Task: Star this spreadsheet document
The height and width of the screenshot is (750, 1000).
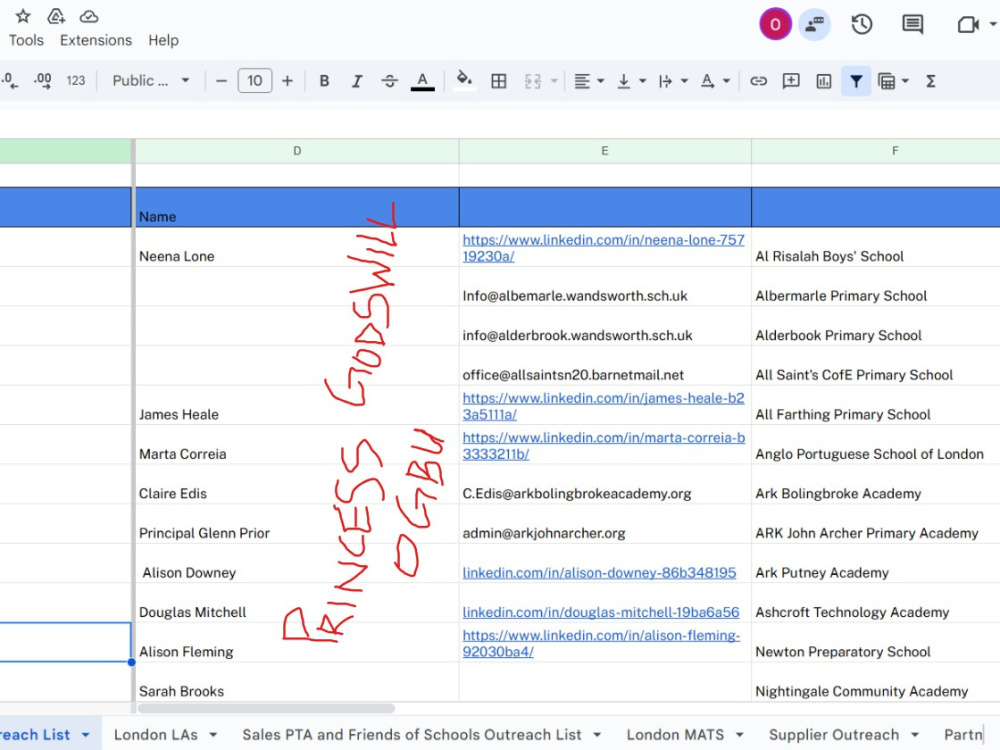Action: point(23,16)
